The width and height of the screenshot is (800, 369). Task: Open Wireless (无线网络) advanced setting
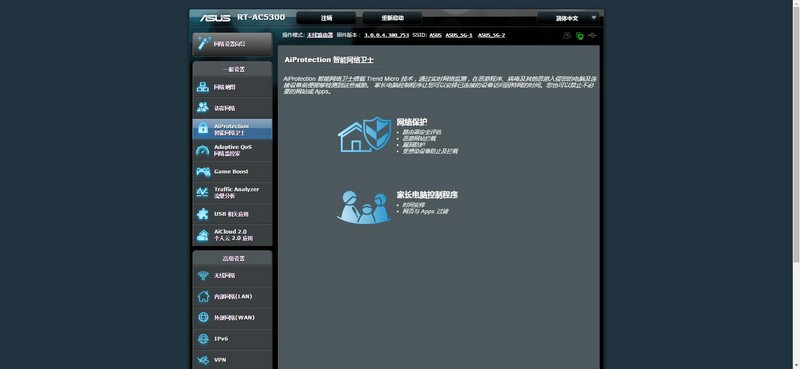tap(232, 276)
